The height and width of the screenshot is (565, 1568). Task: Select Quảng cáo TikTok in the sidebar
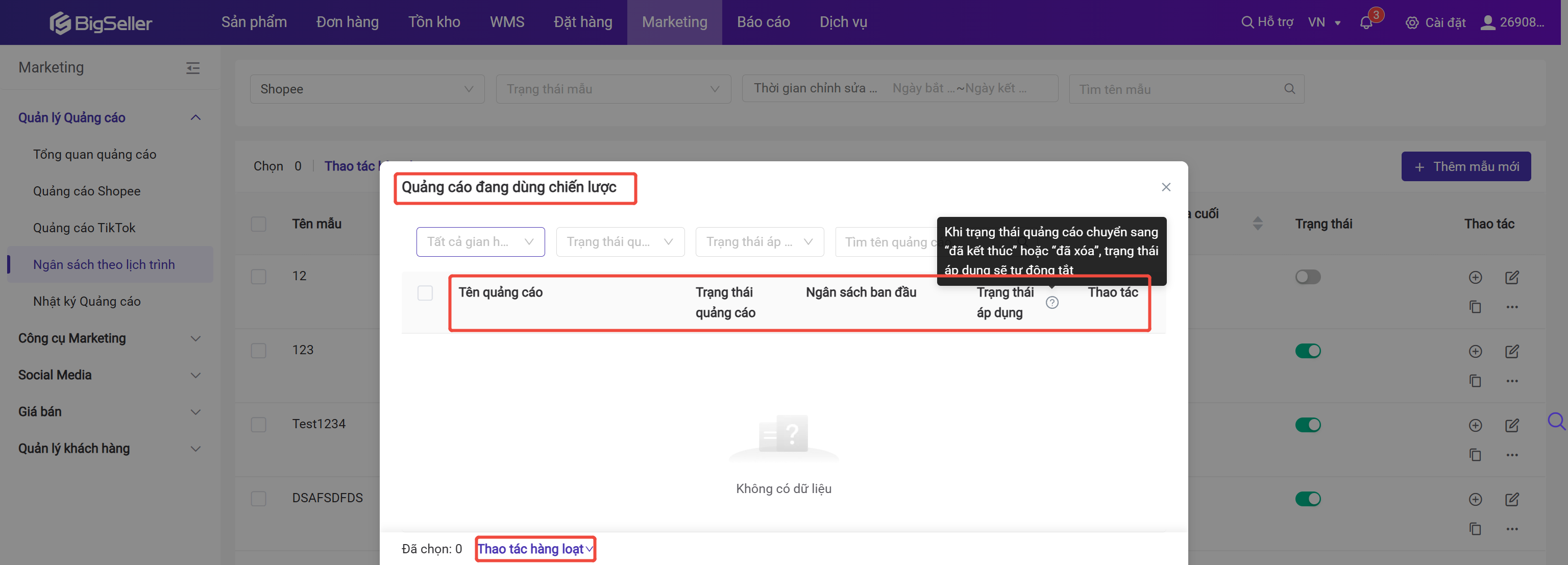(84, 228)
